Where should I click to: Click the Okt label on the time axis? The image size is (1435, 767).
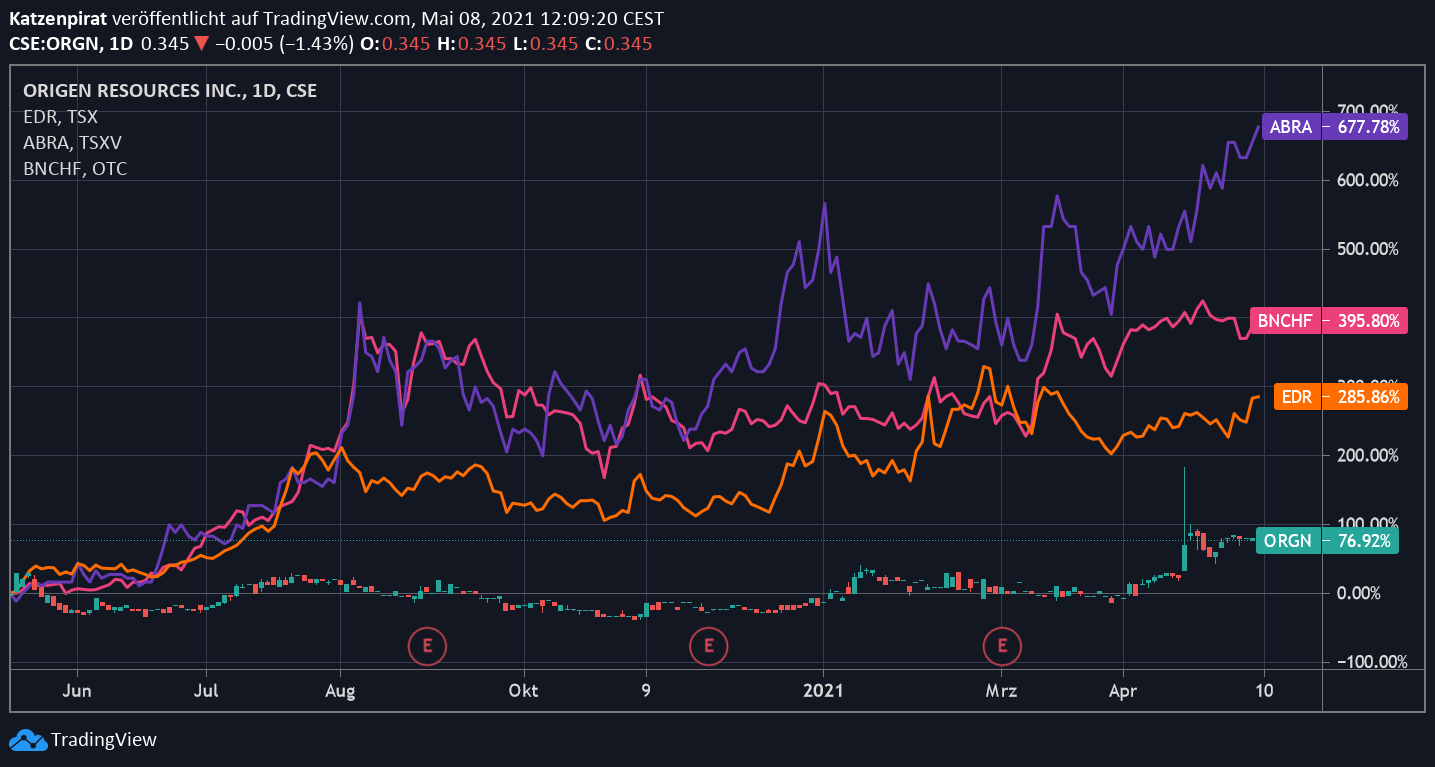click(x=523, y=691)
